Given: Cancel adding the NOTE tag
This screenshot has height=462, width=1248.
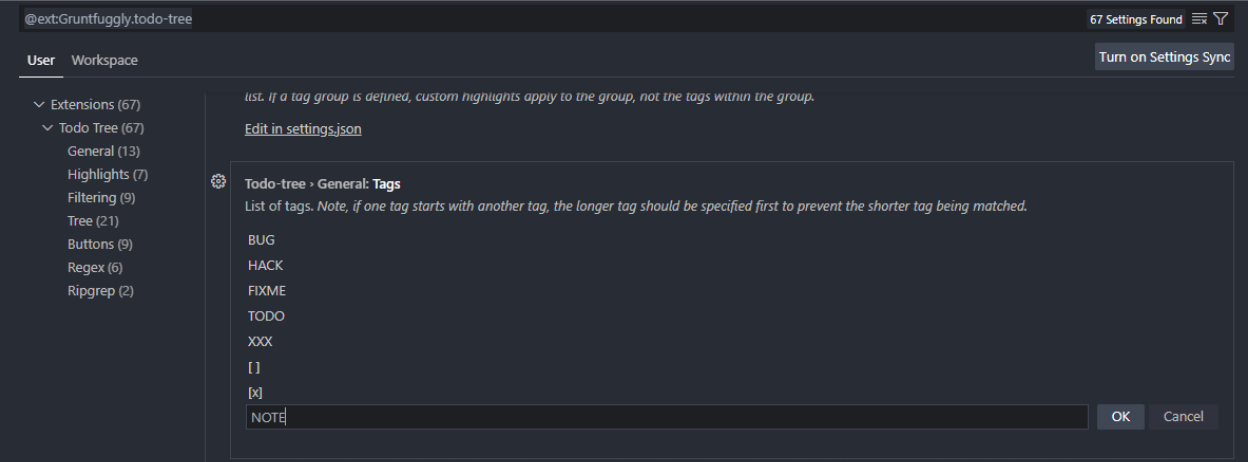Looking at the screenshot, I should point(1182,417).
